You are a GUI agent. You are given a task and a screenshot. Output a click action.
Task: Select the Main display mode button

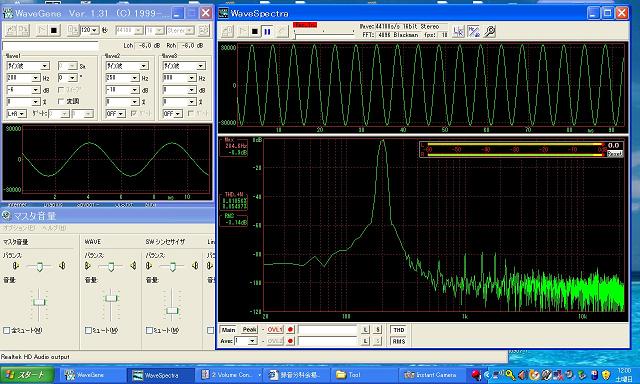228,330
